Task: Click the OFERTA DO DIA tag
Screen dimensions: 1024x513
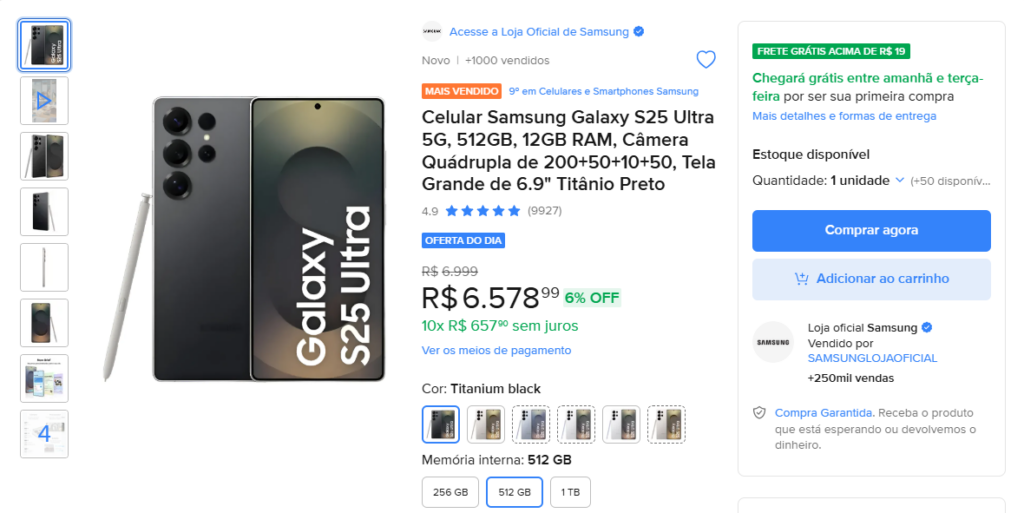Action: pos(463,241)
